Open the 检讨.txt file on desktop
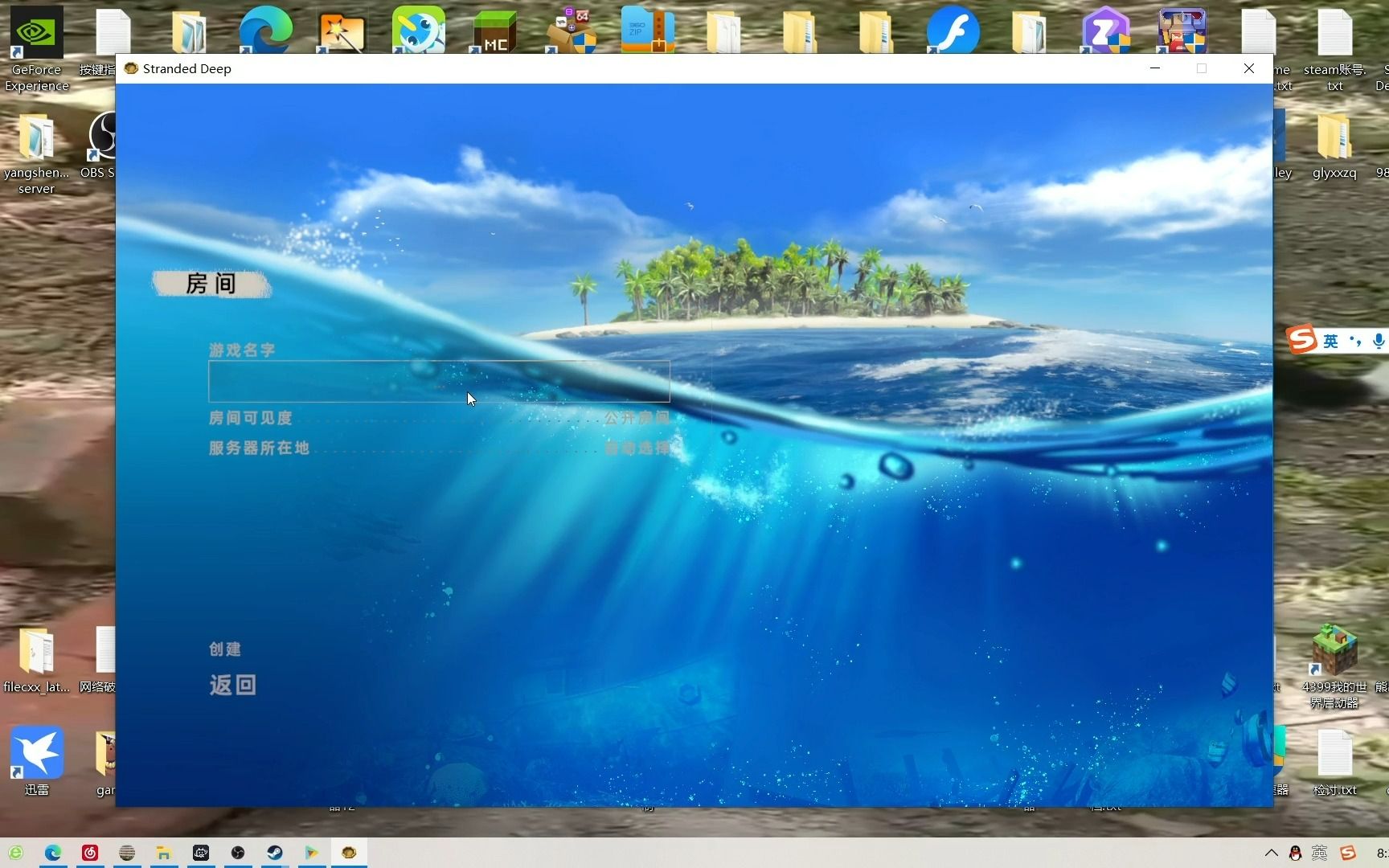The width and height of the screenshot is (1389, 868). click(x=1334, y=764)
